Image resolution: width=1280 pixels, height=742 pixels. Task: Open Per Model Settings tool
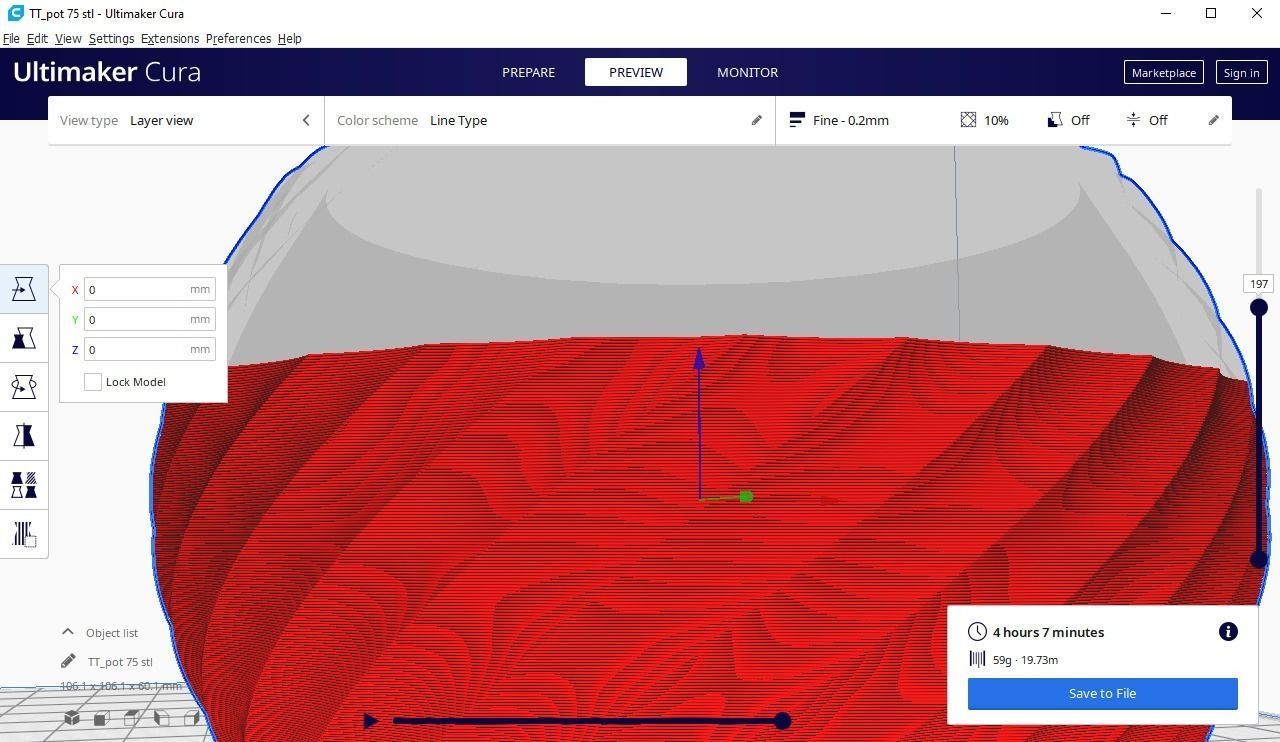click(24, 485)
